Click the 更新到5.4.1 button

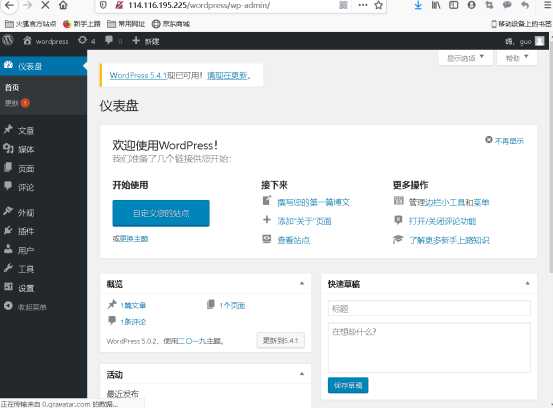(x=281, y=340)
